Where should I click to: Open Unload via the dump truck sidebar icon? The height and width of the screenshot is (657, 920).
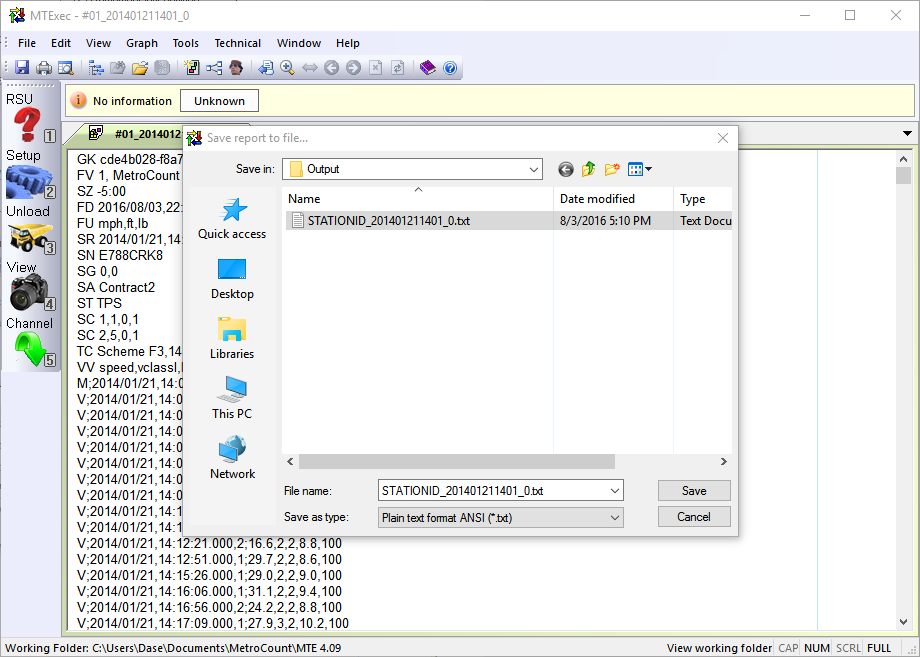tap(28, 237)
